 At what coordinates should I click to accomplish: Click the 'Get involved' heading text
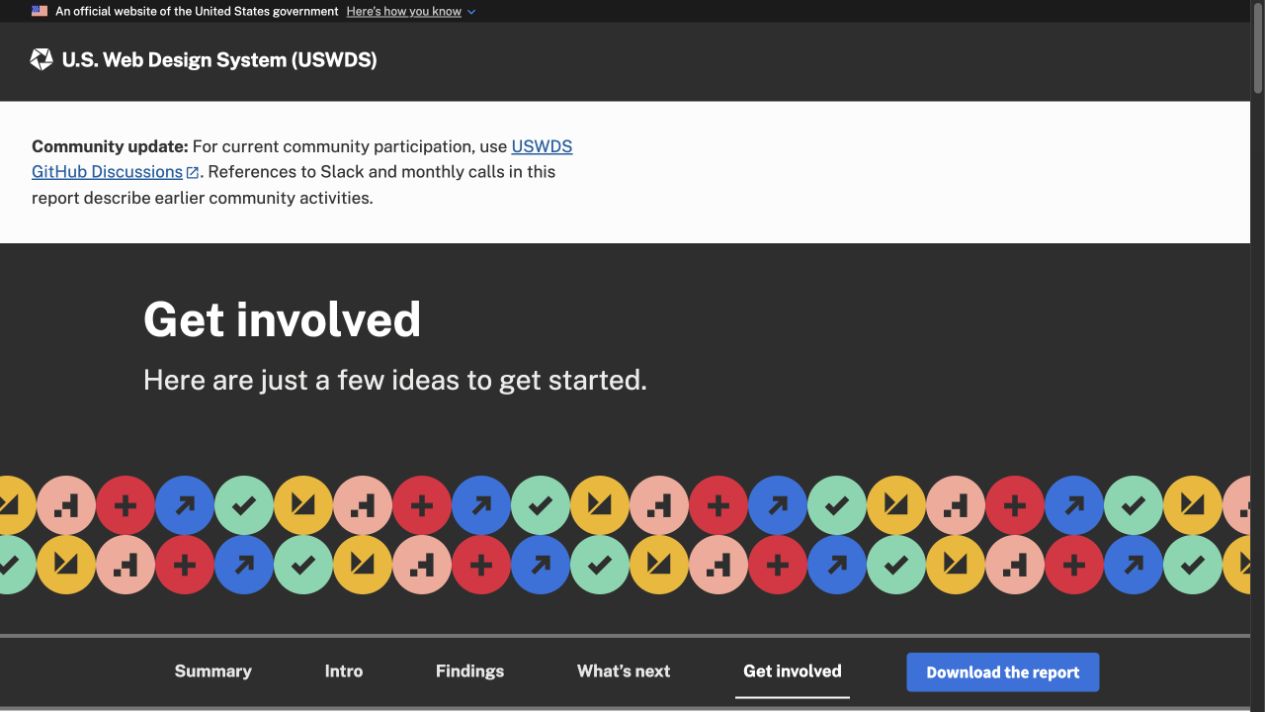click(282, 320)
